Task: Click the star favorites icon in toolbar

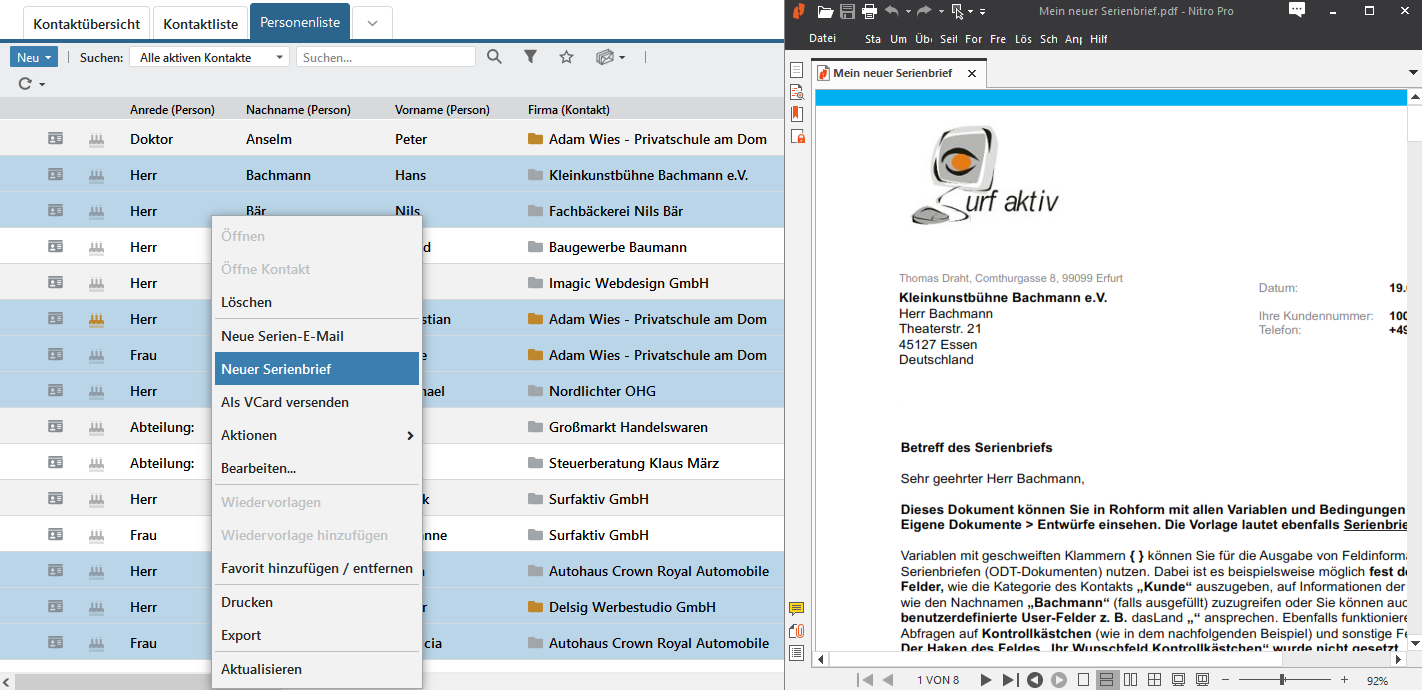Action: point(566,57)
